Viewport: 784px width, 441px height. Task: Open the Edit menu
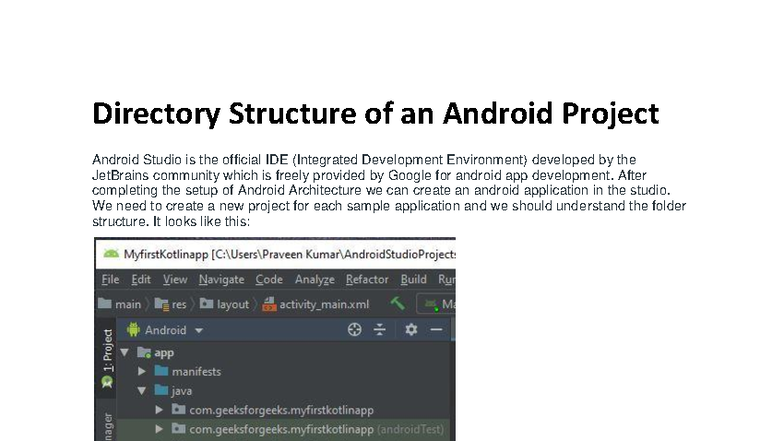coord(140,280)
